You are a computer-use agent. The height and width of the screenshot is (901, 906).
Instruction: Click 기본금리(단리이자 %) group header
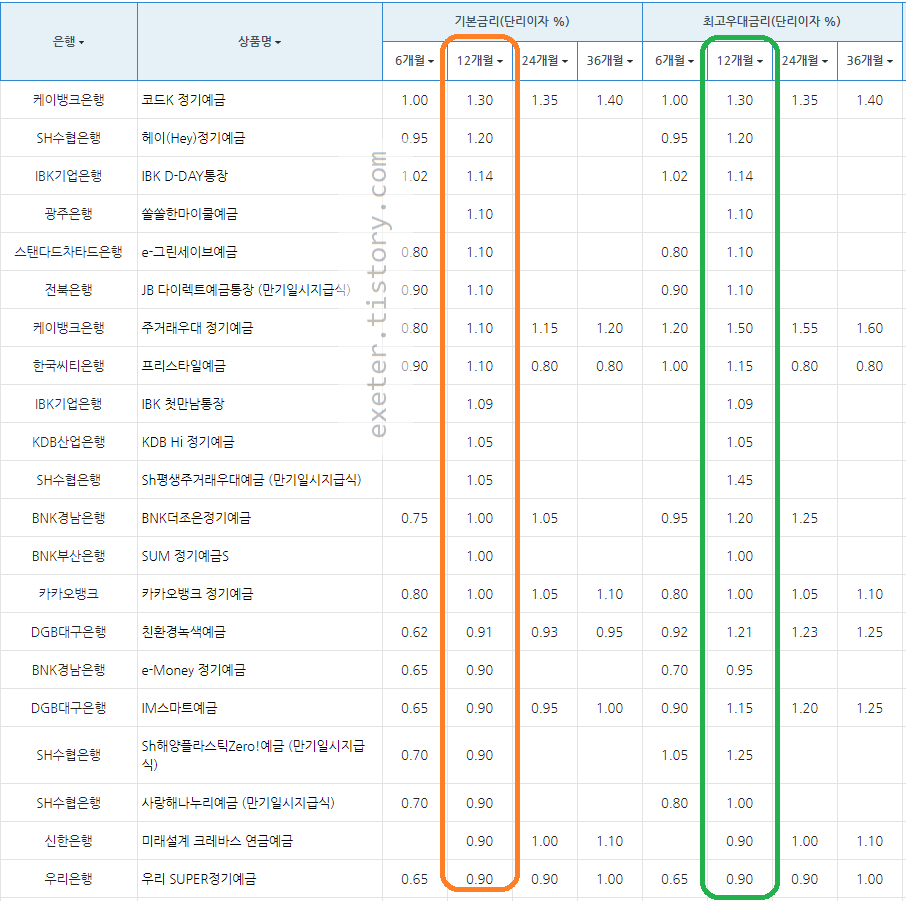tap(512, 21)
